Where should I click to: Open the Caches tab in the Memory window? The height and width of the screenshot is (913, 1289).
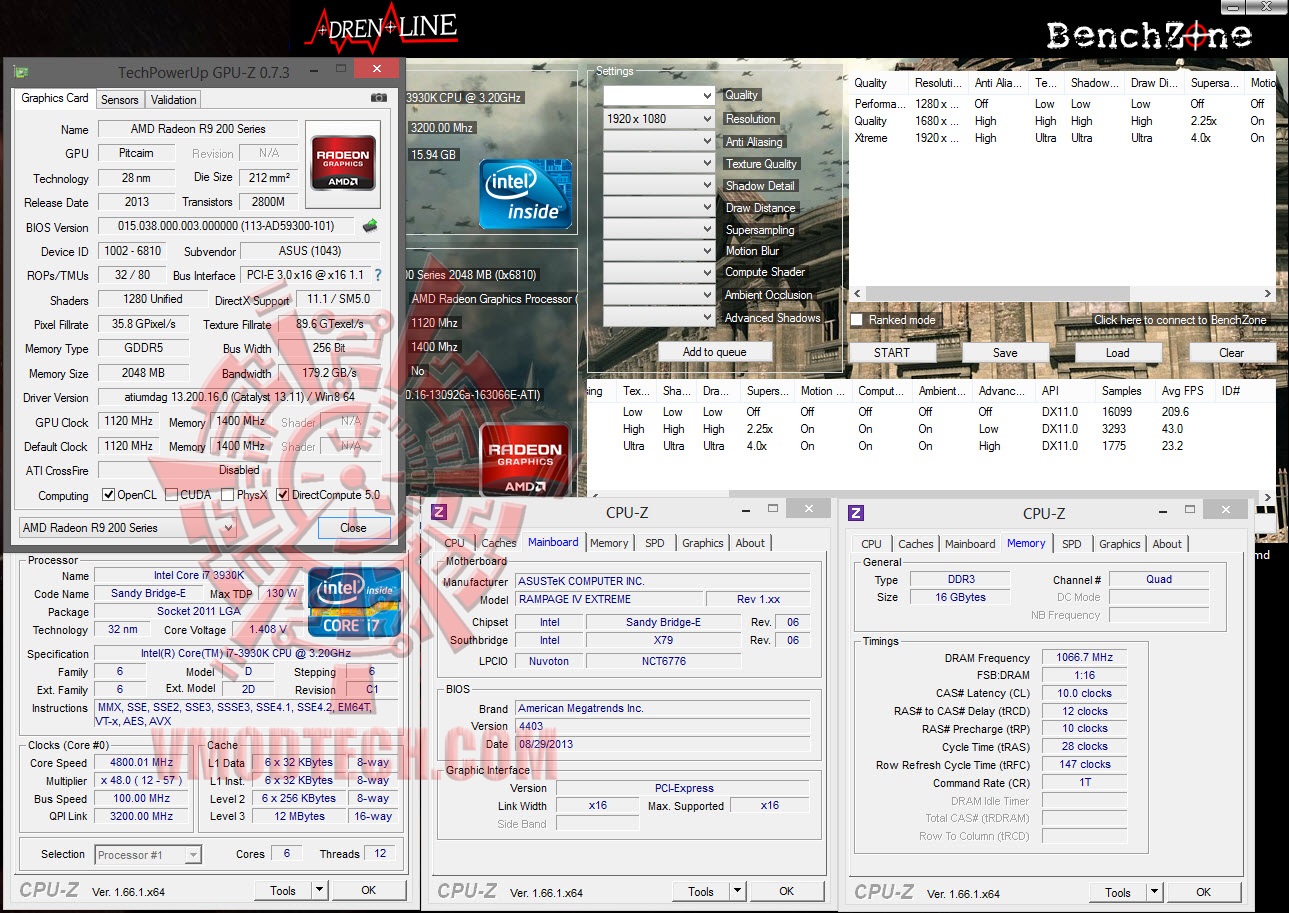915,544
